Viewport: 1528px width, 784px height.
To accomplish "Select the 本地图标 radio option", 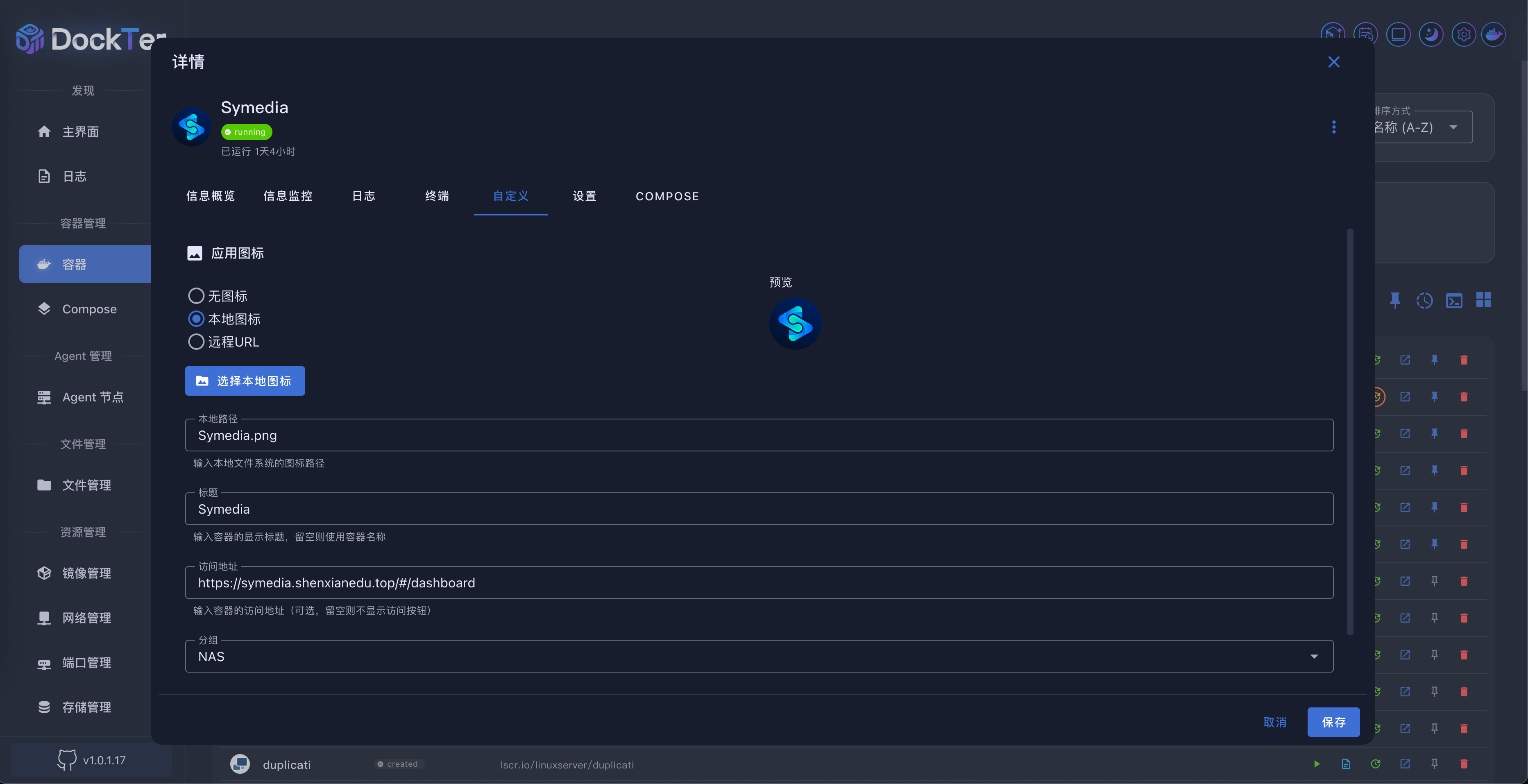I will click(x=196, y=318).
